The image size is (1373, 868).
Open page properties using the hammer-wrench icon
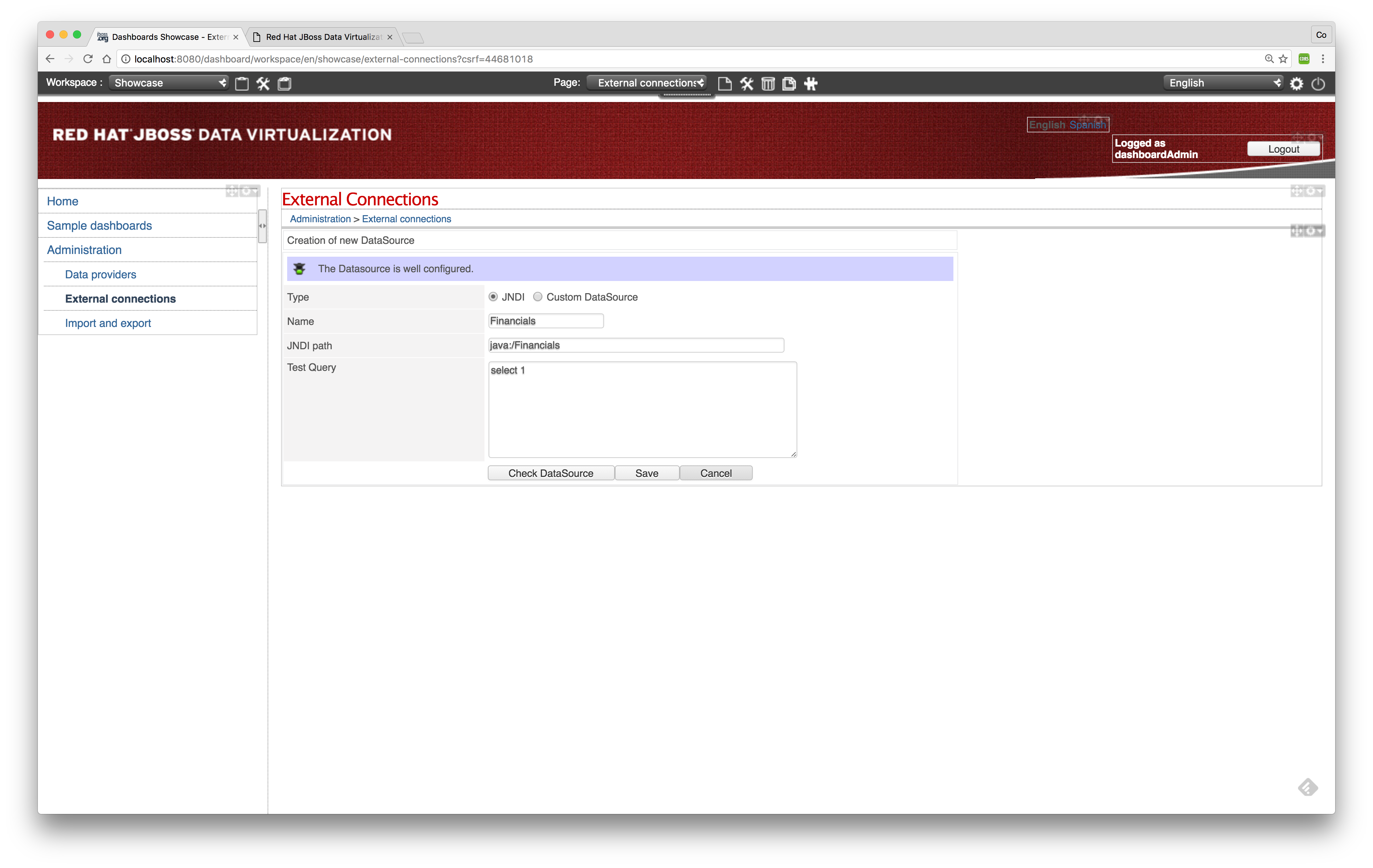[747, 83]
